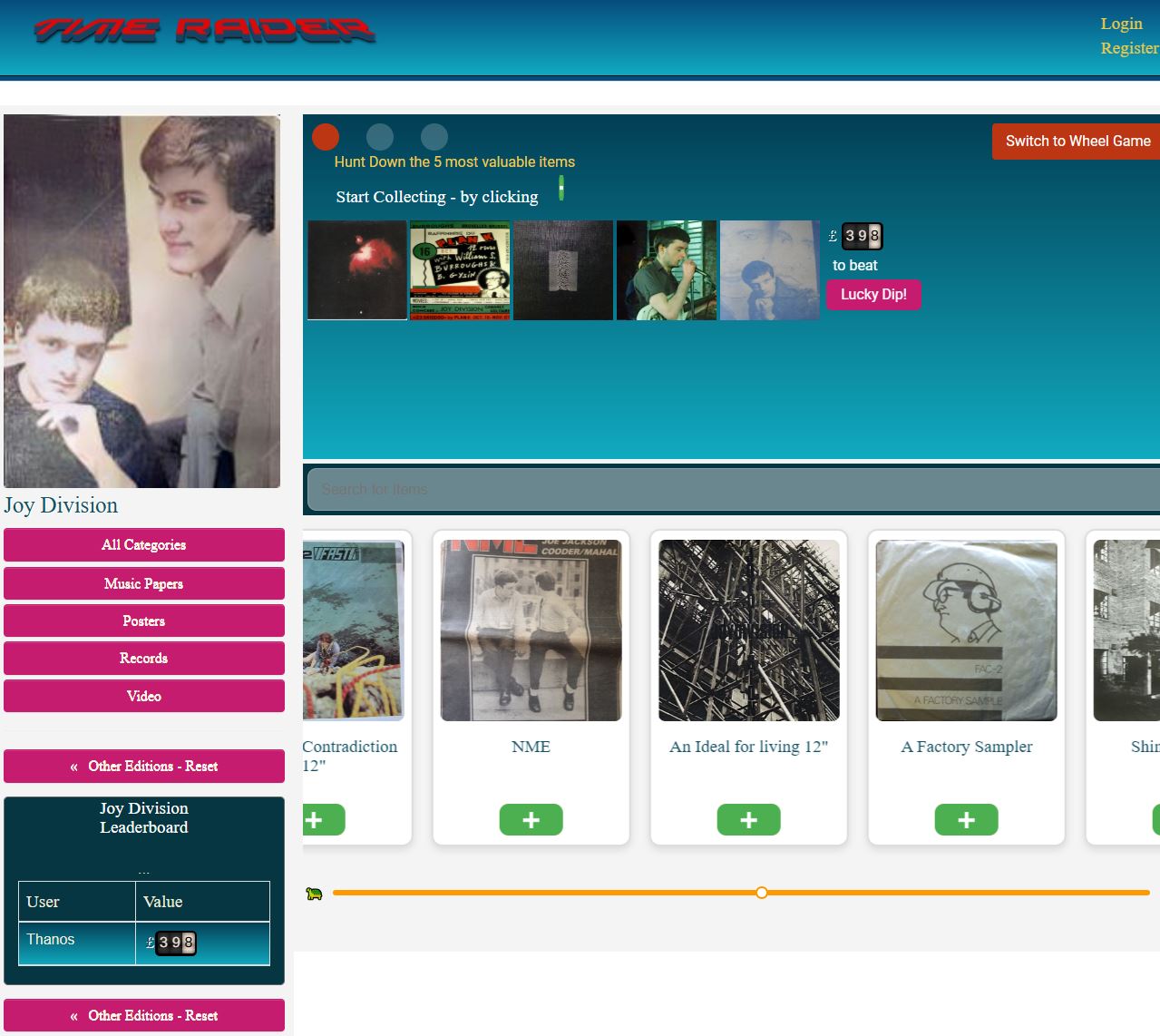Click the A Factory Sampler sleeve image
This screenshot has width=1160, height=1036.
[966, 630]
